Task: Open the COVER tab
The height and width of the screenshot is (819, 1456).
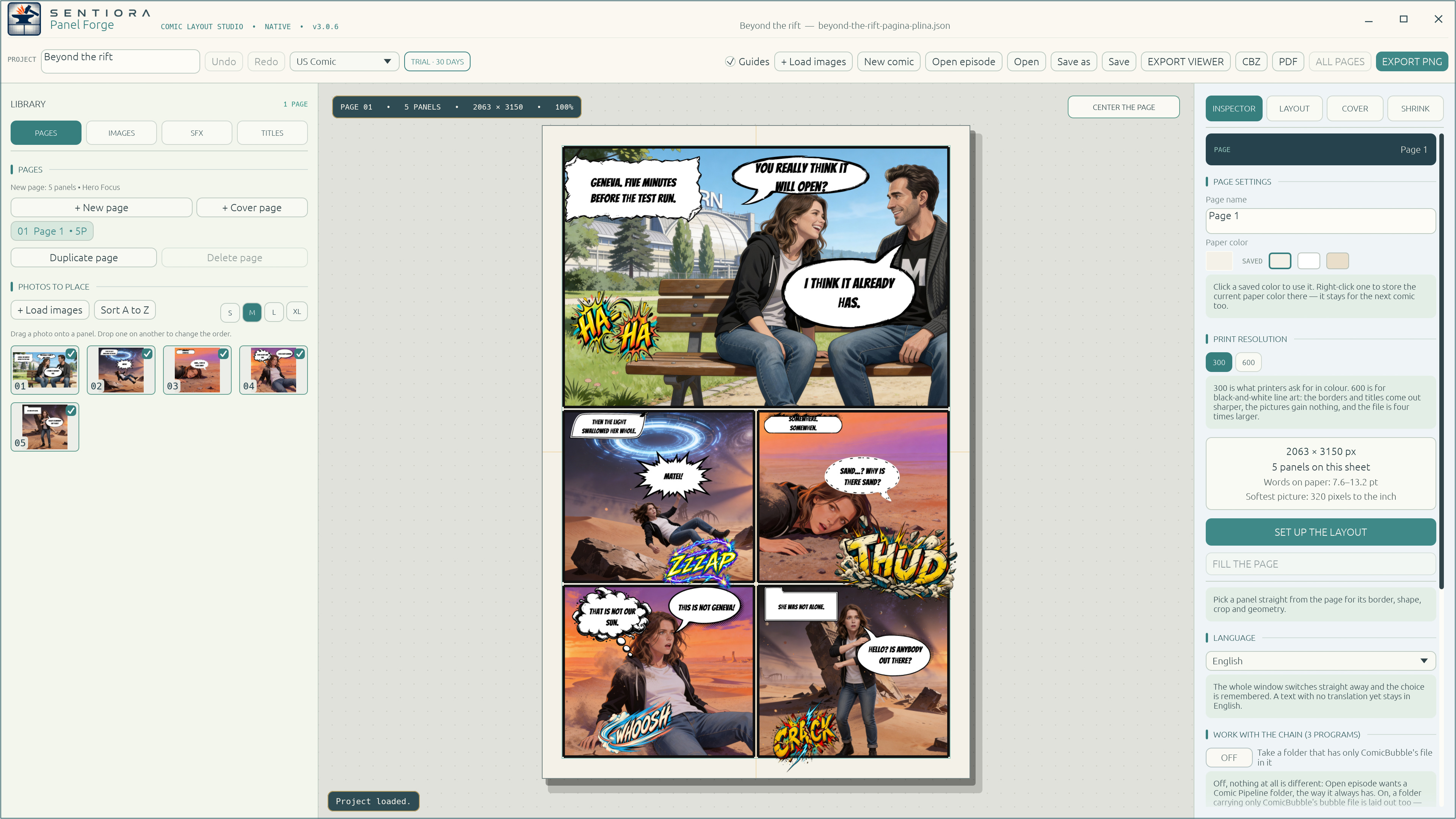Action: tap(1355, 108)
